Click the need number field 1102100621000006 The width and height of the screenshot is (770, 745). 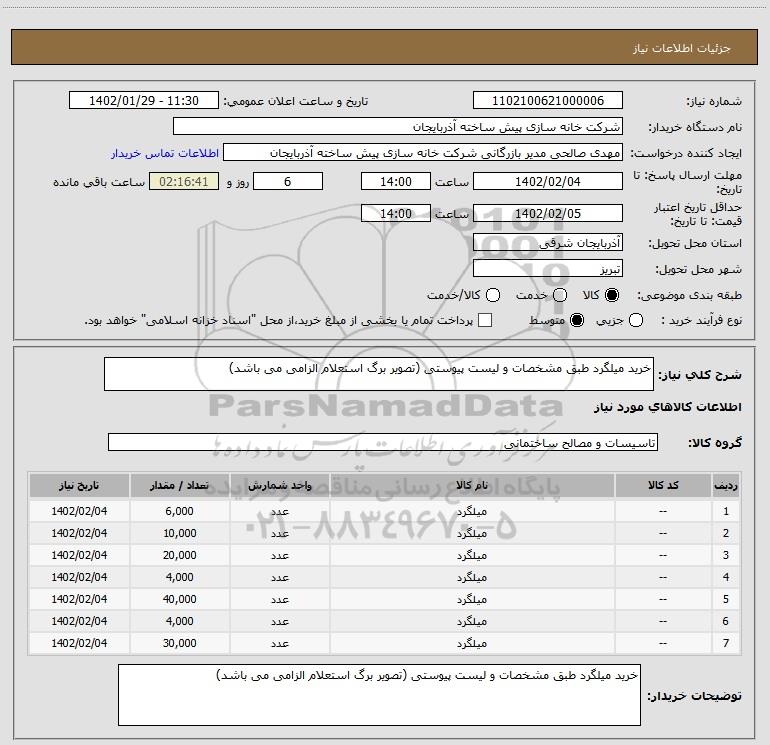[x=548, y=101]
